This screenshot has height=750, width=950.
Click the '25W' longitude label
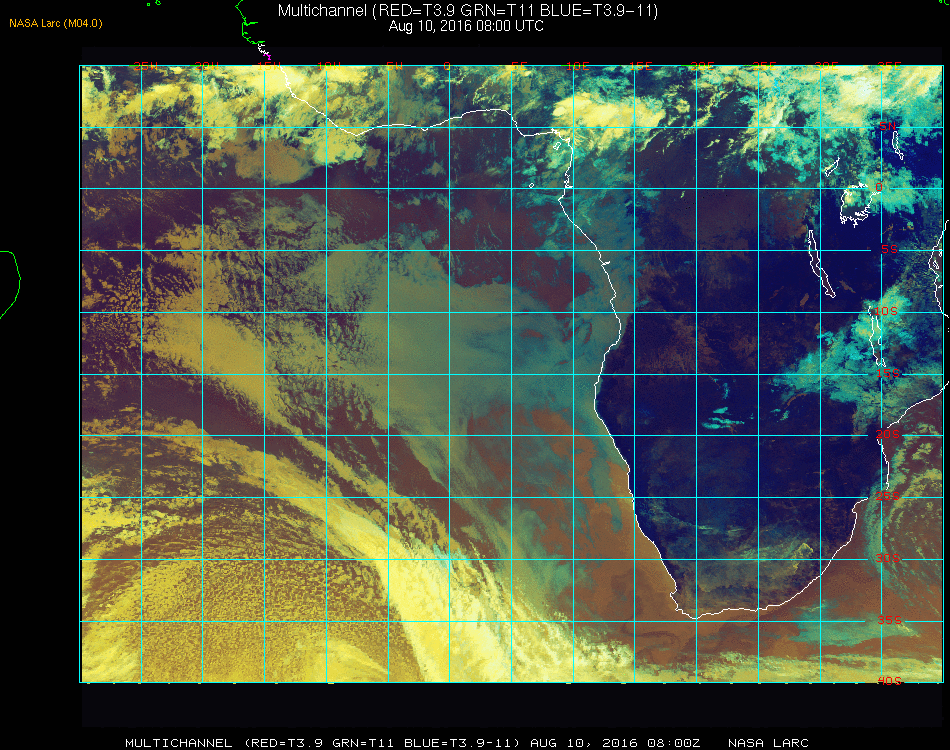pos(145,66)
